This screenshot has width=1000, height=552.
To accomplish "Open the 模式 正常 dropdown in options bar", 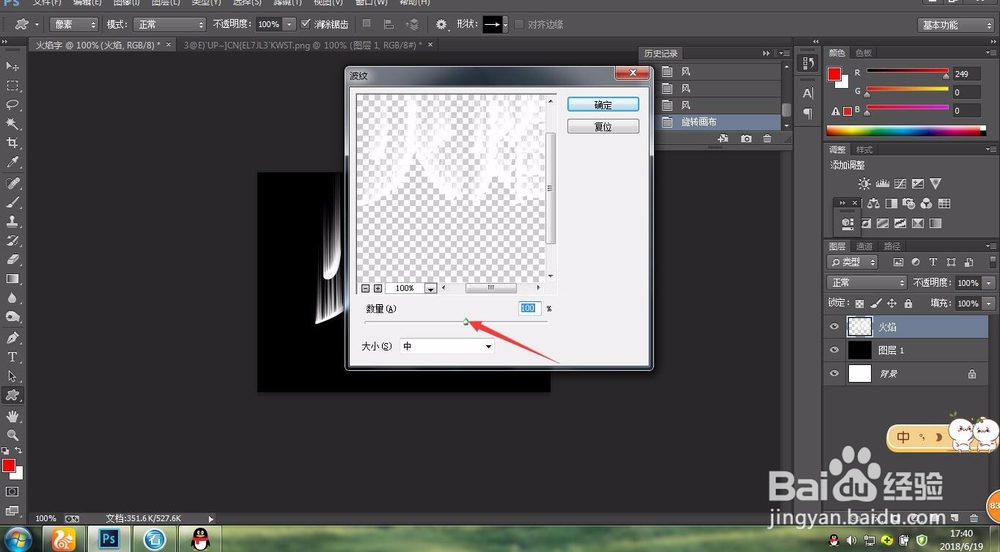I will (x=170, y=24).
